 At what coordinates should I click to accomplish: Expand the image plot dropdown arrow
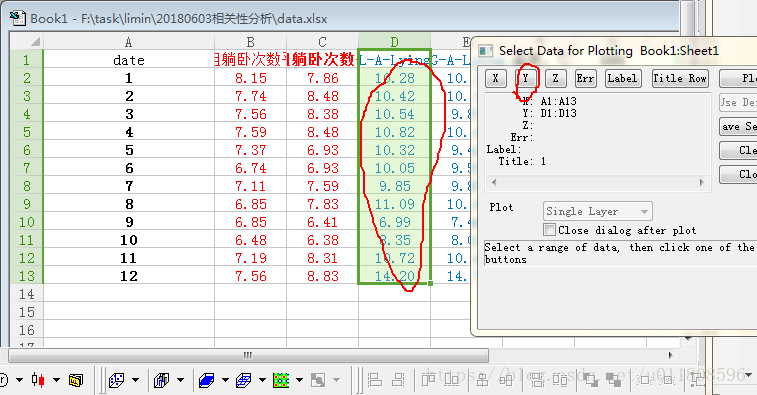(336, 380)
